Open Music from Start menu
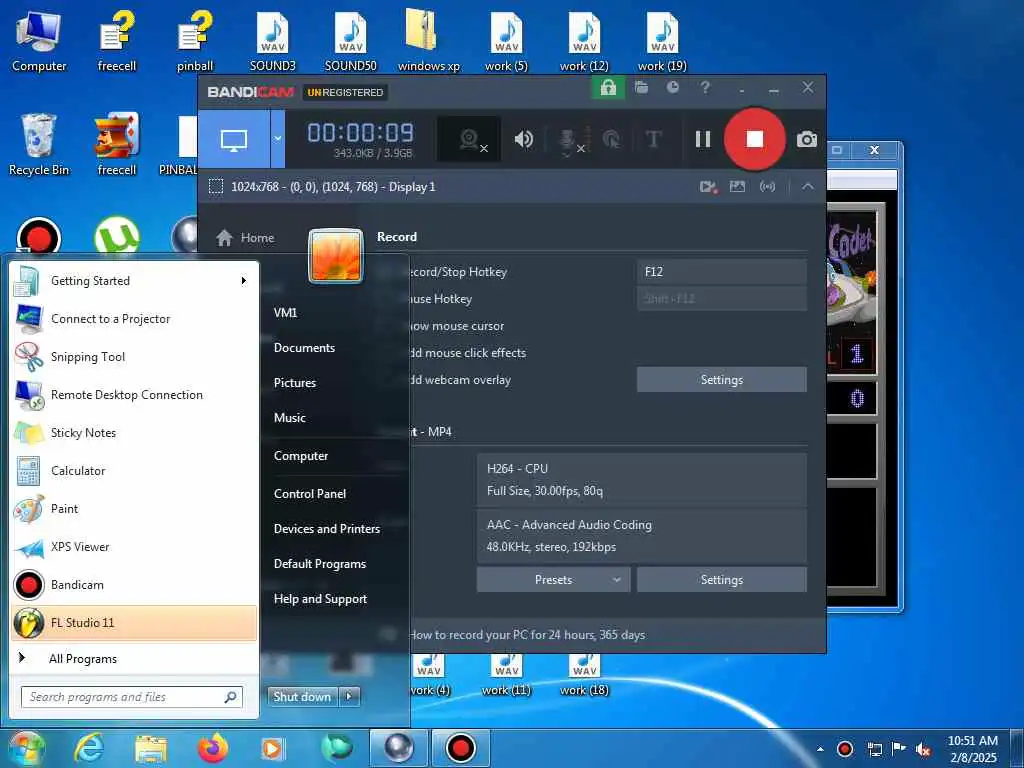Image resolution: width=1024 pixels, height=768 pixels. [289, 417]
